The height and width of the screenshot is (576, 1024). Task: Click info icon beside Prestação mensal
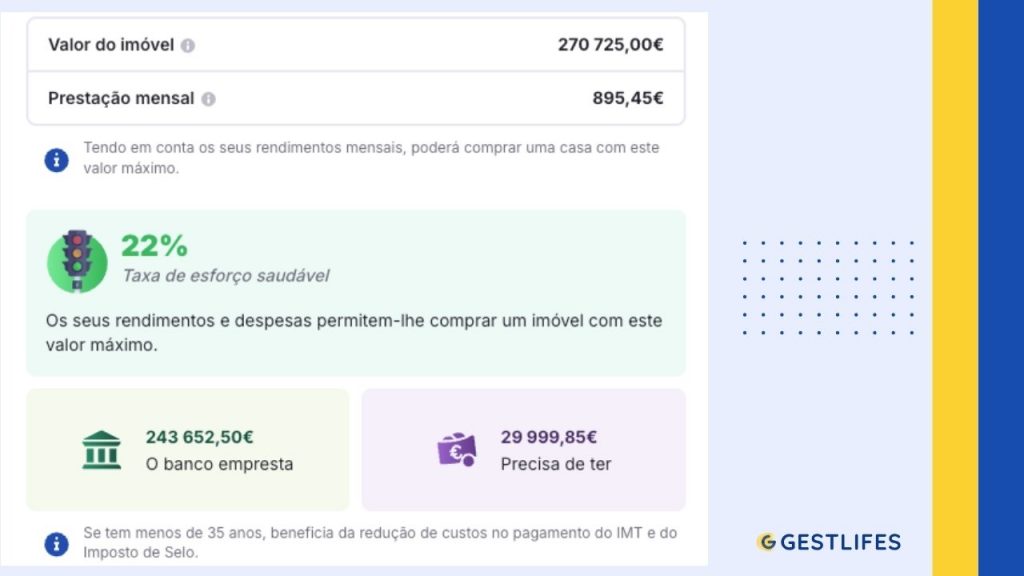point(208,99)
